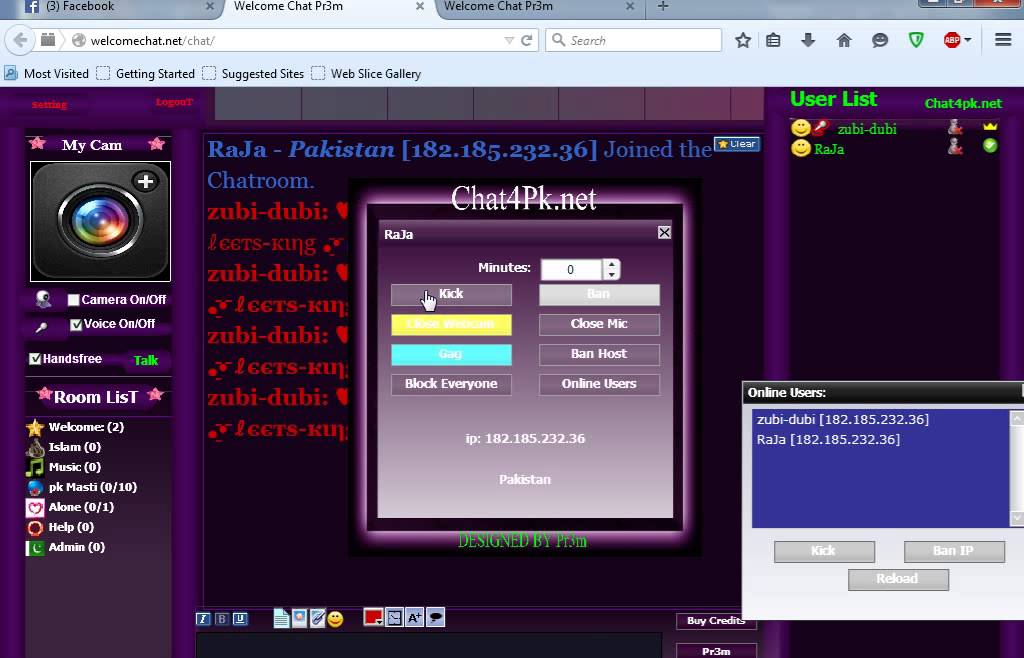Viewport: 1024px width, 658px height.
Task: Click the webcam icon beside Camera On/Off
Action: (44, 299)
